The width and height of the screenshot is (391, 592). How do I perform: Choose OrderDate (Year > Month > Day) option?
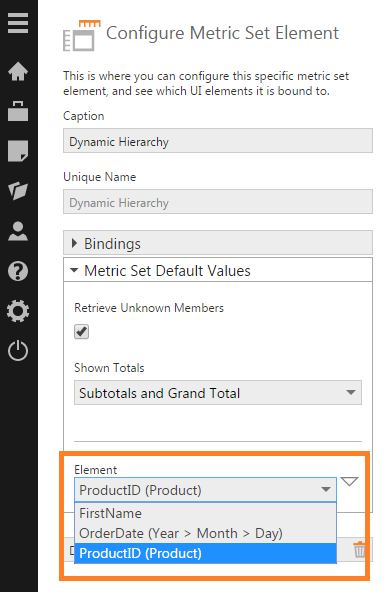[205, 533]
